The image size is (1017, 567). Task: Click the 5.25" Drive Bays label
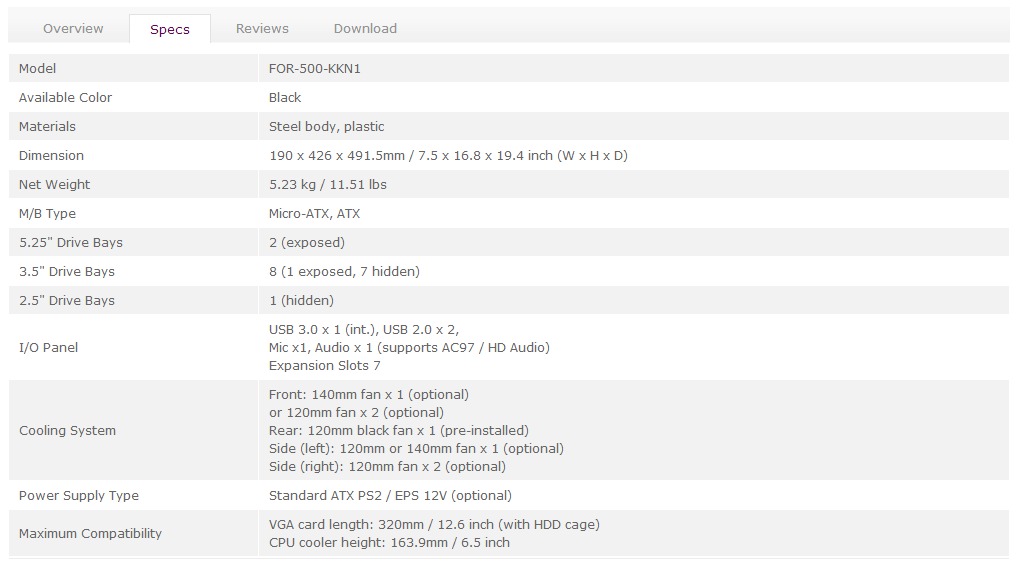(x=71, y=243)
